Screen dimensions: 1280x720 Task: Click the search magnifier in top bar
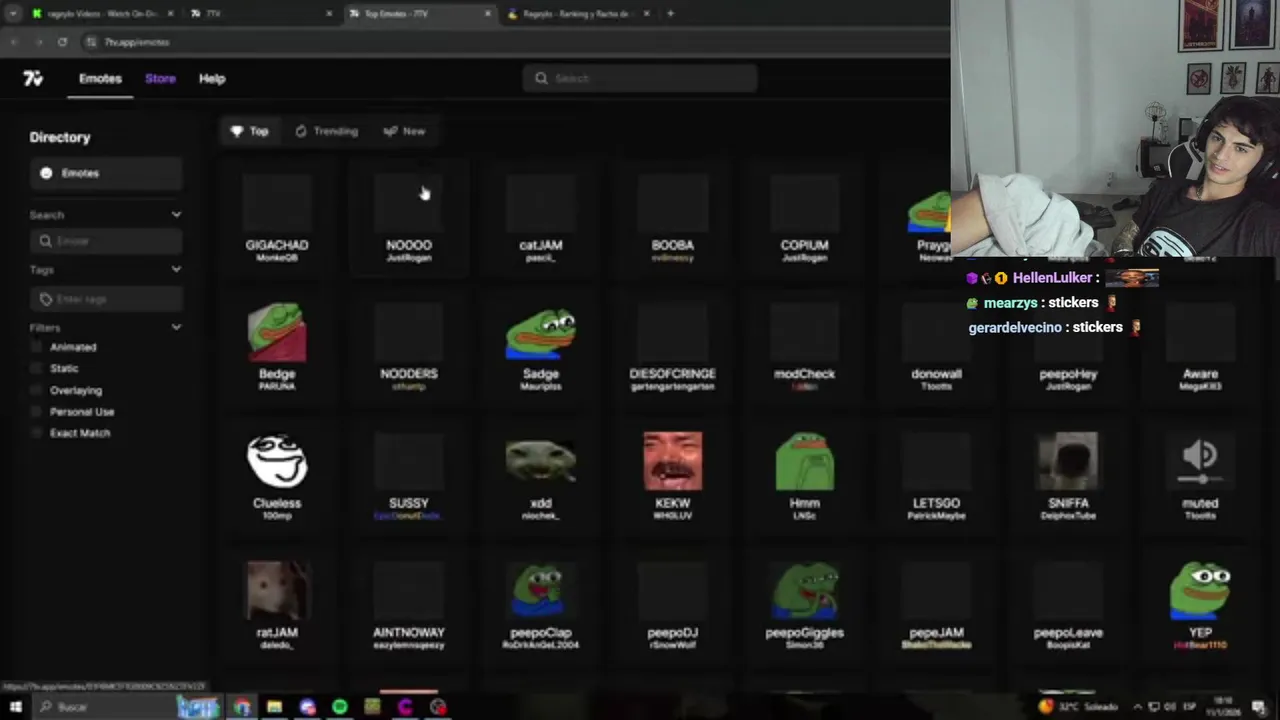[x=541, y=78]
